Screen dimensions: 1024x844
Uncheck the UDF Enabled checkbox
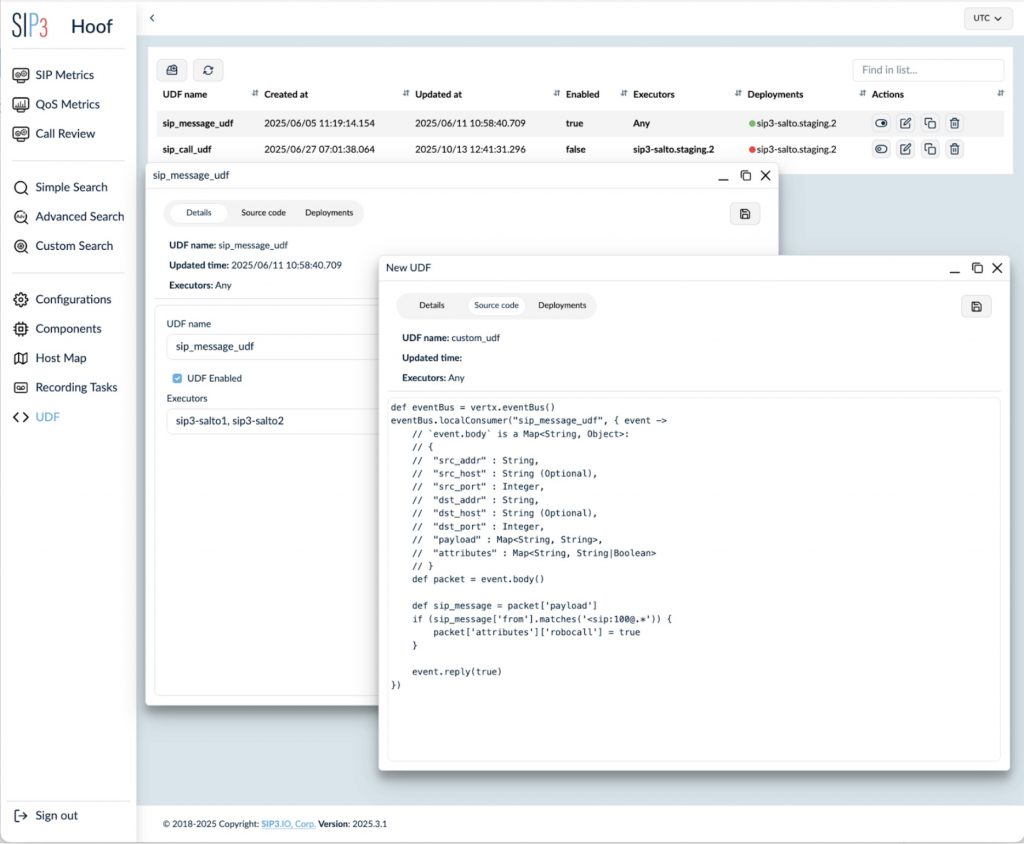click(177, 378)
